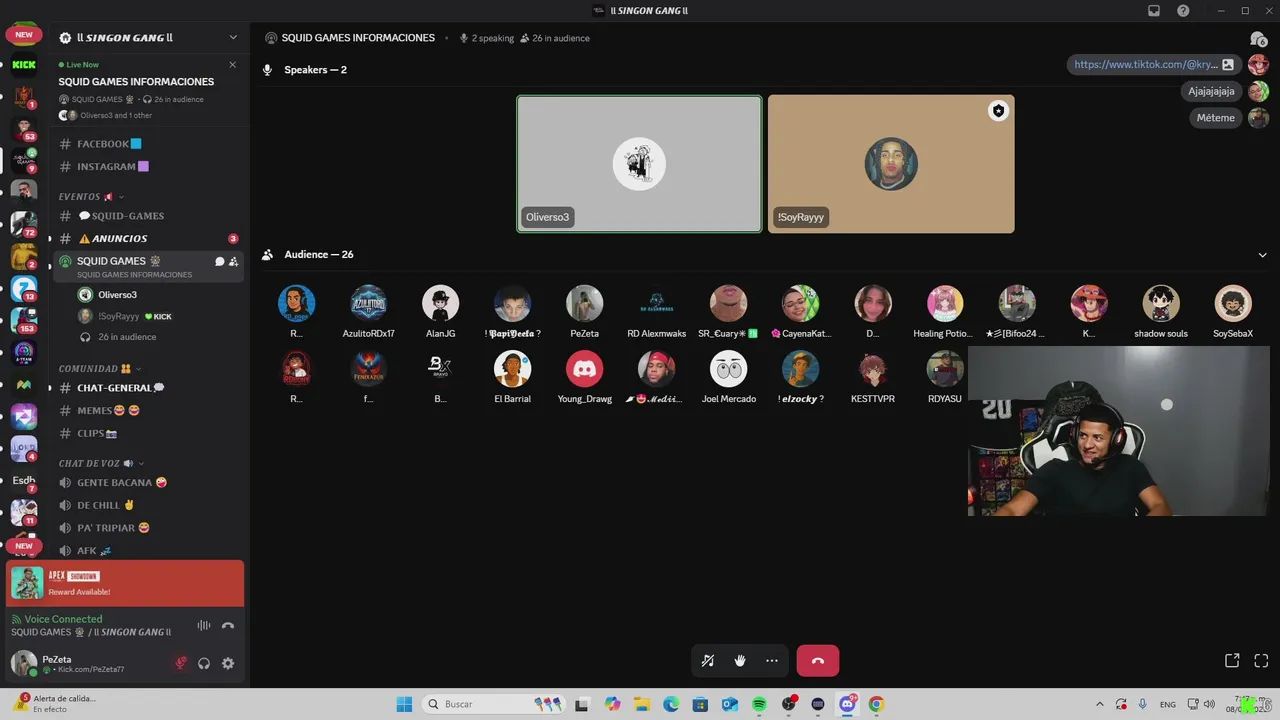The height and width of the screenshot is (720, 1280).
Task: Pop out the stage window
Action: 1232,661
